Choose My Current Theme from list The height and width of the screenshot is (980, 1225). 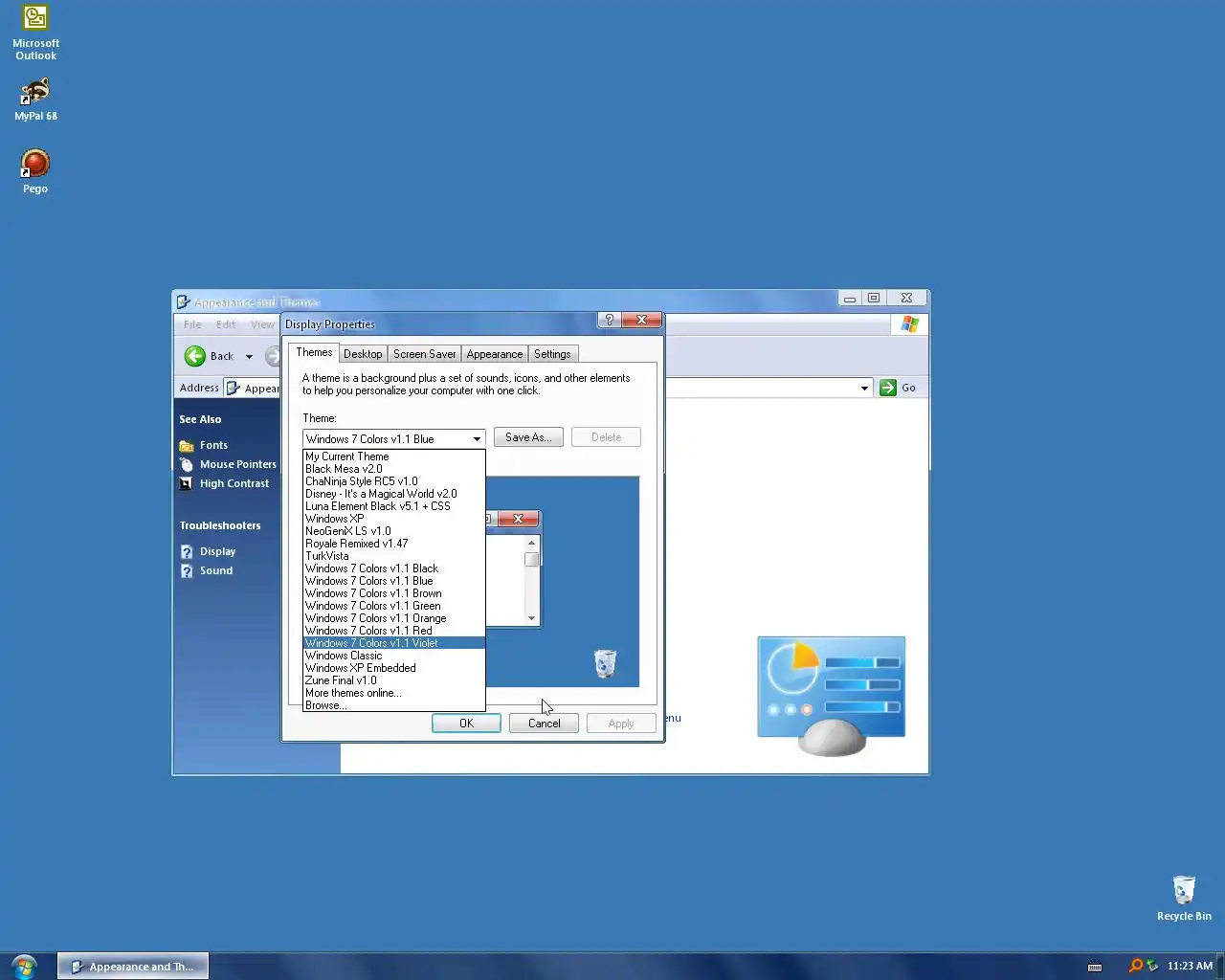(394, 457)
